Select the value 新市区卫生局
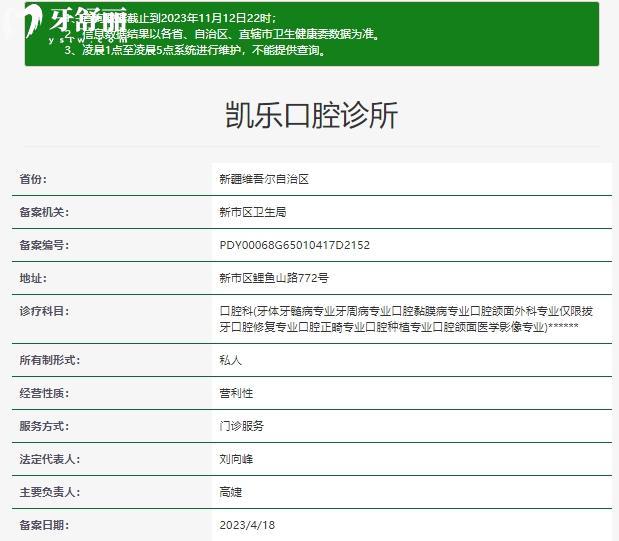Viewport: 619px width, 541px height. point(253,212)
